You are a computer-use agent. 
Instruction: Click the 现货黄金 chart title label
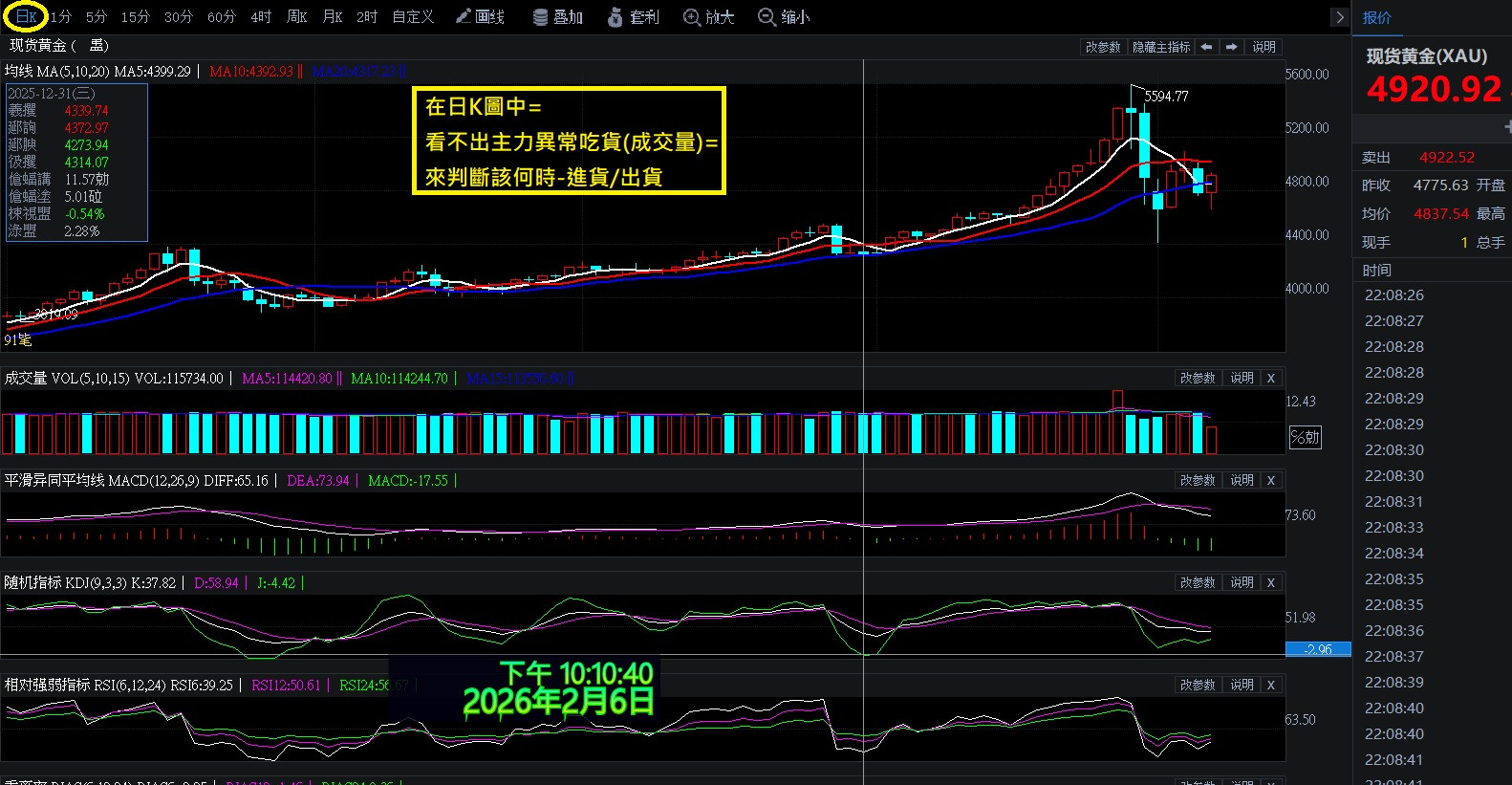click(58, 46)
